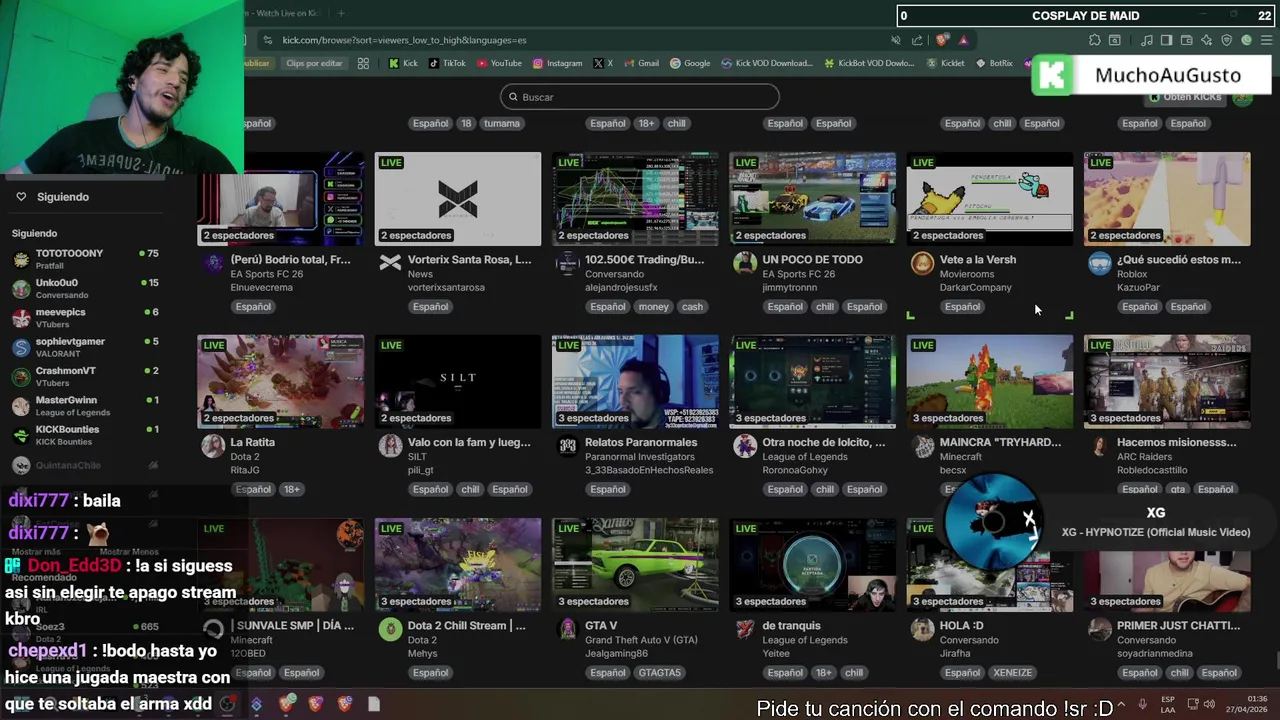1280x720 pixels.
Task: Open a new browser tab with plus
Action: pos(341,13)
